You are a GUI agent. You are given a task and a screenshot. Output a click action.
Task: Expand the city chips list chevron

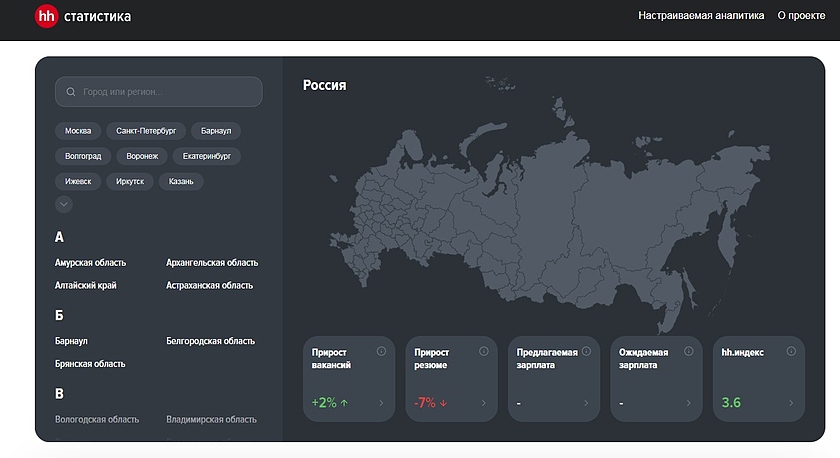(x=64, y=204)
